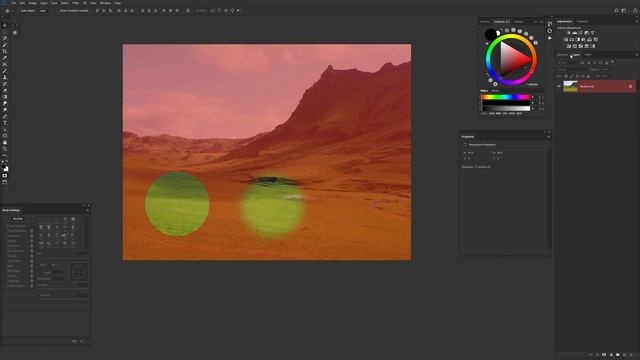This screenshot has width=640, height=360.
Task: Open the Properties panel menu
Action: pyautogui.click(x=549, y=137)
